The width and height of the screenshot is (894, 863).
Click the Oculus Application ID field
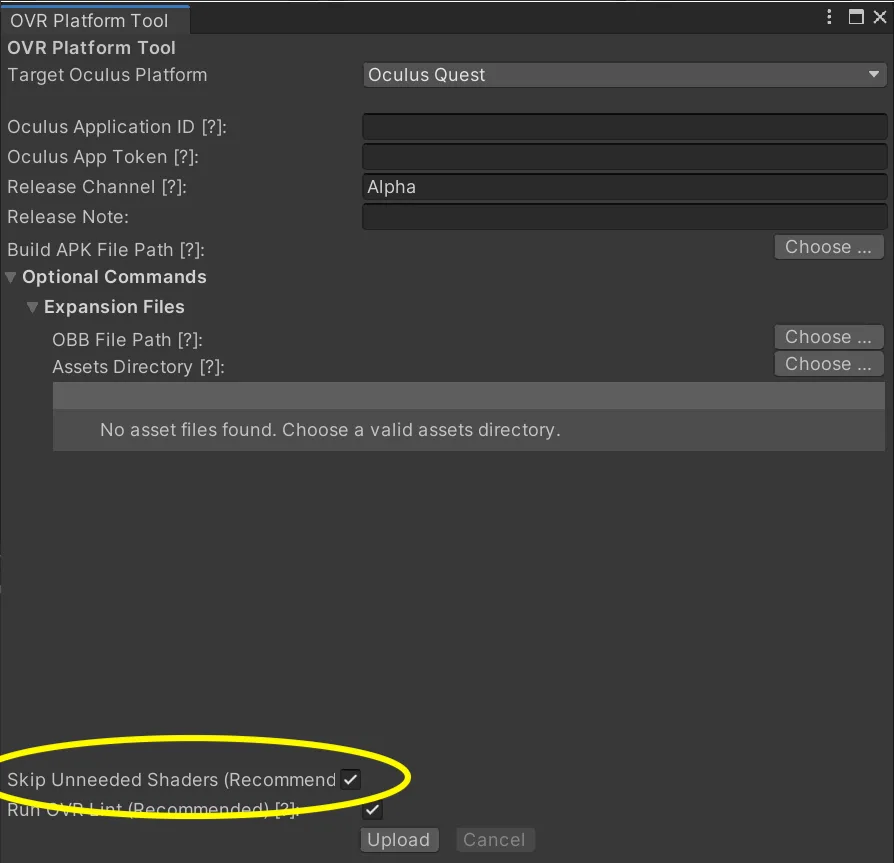click(x=624, y=127)
